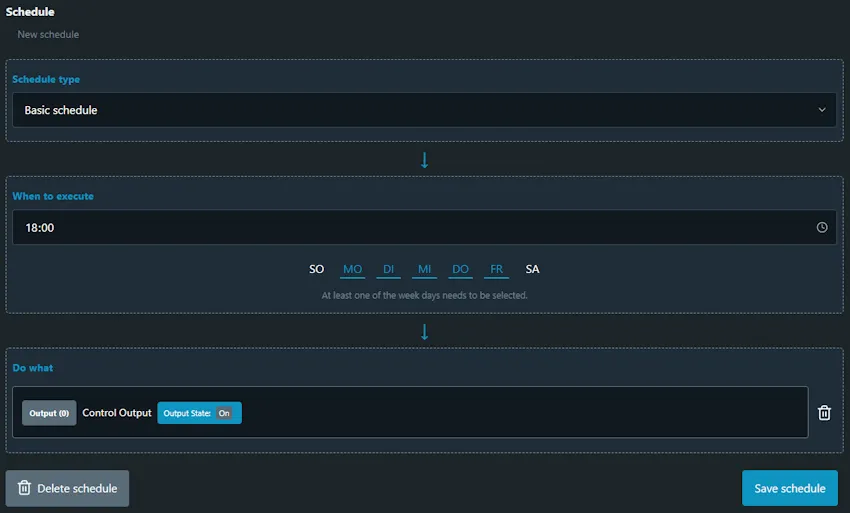This screenshot has width=850, height=513.
Task: Click the Control Output action label
Action: coord(117,413)
